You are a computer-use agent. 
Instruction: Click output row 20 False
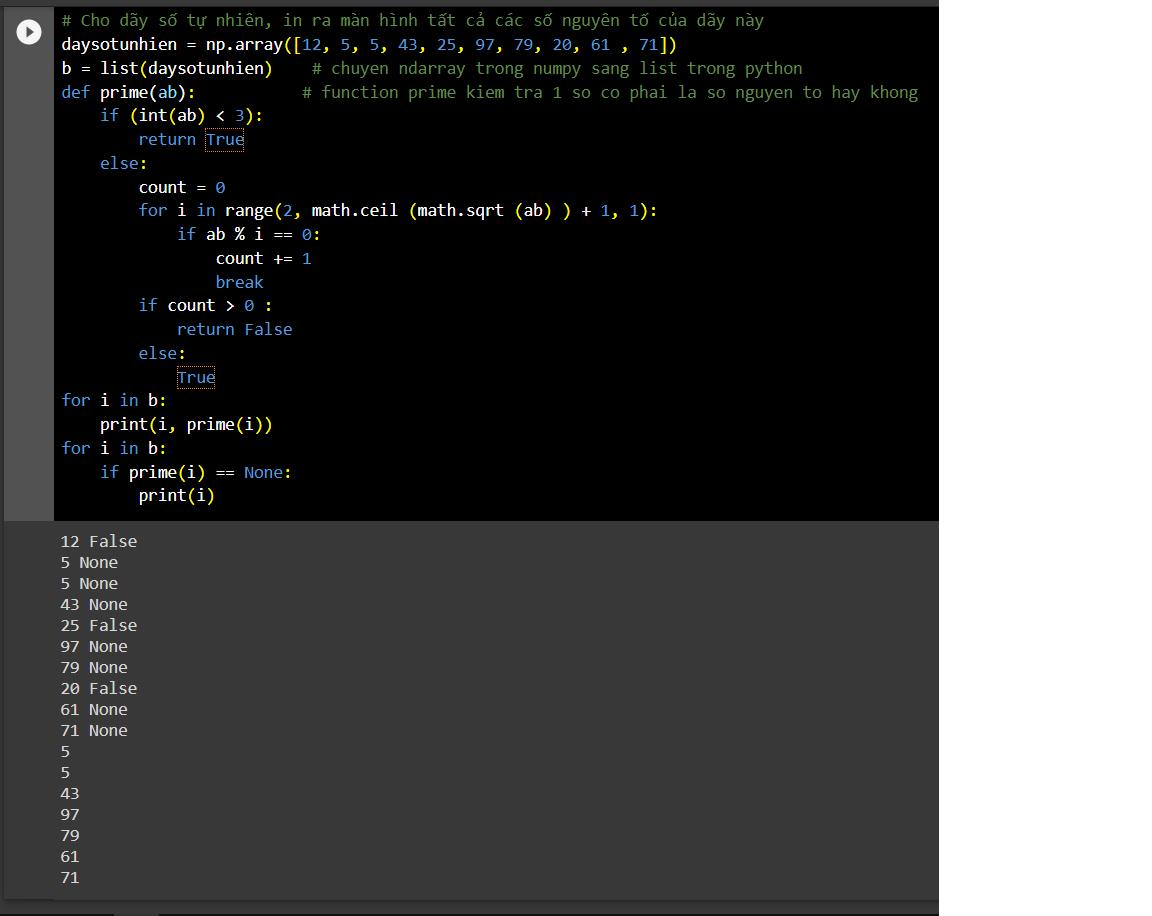(x=98, y=689)
